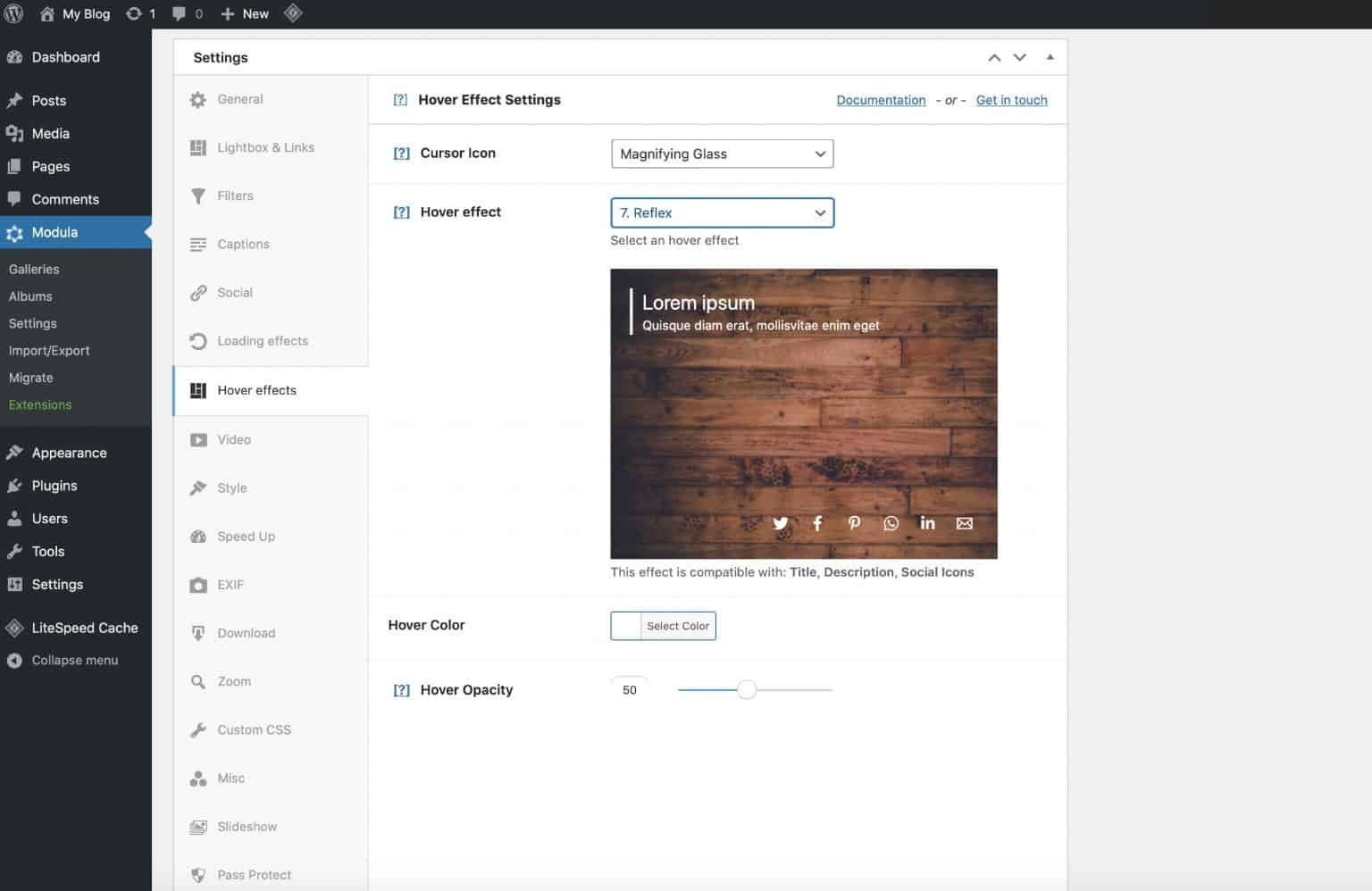Switch to the Hover effects tab
This screenshot has height=891, width=1372.
257,390
